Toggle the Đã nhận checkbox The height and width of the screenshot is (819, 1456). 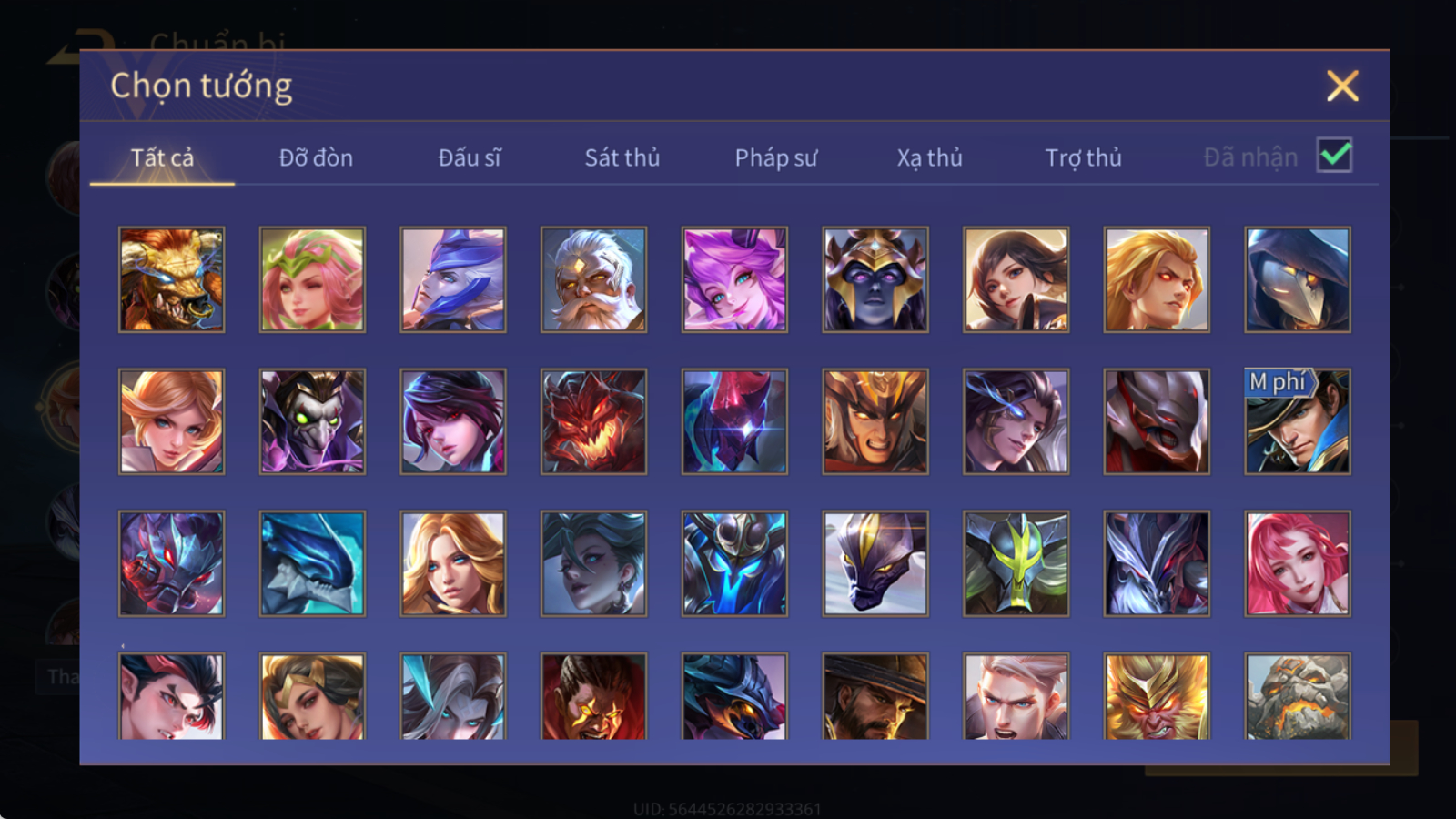1335,156
